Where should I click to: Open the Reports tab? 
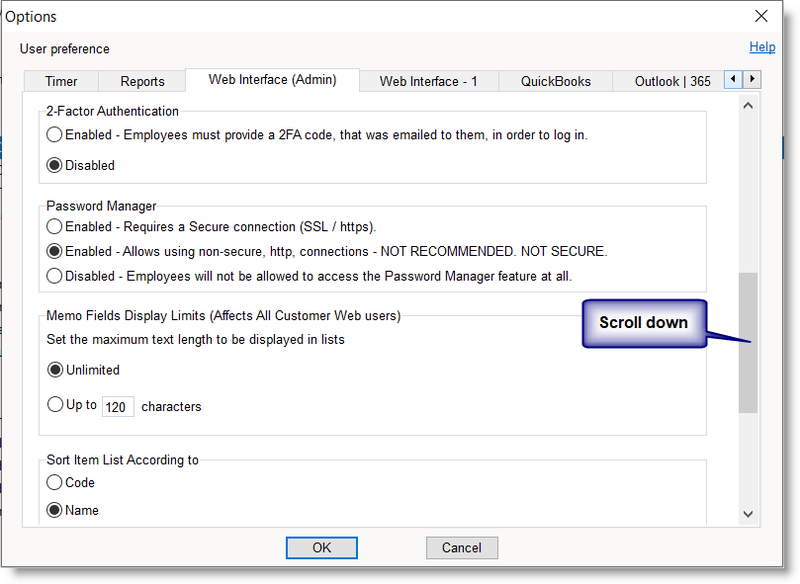point(142,82)
